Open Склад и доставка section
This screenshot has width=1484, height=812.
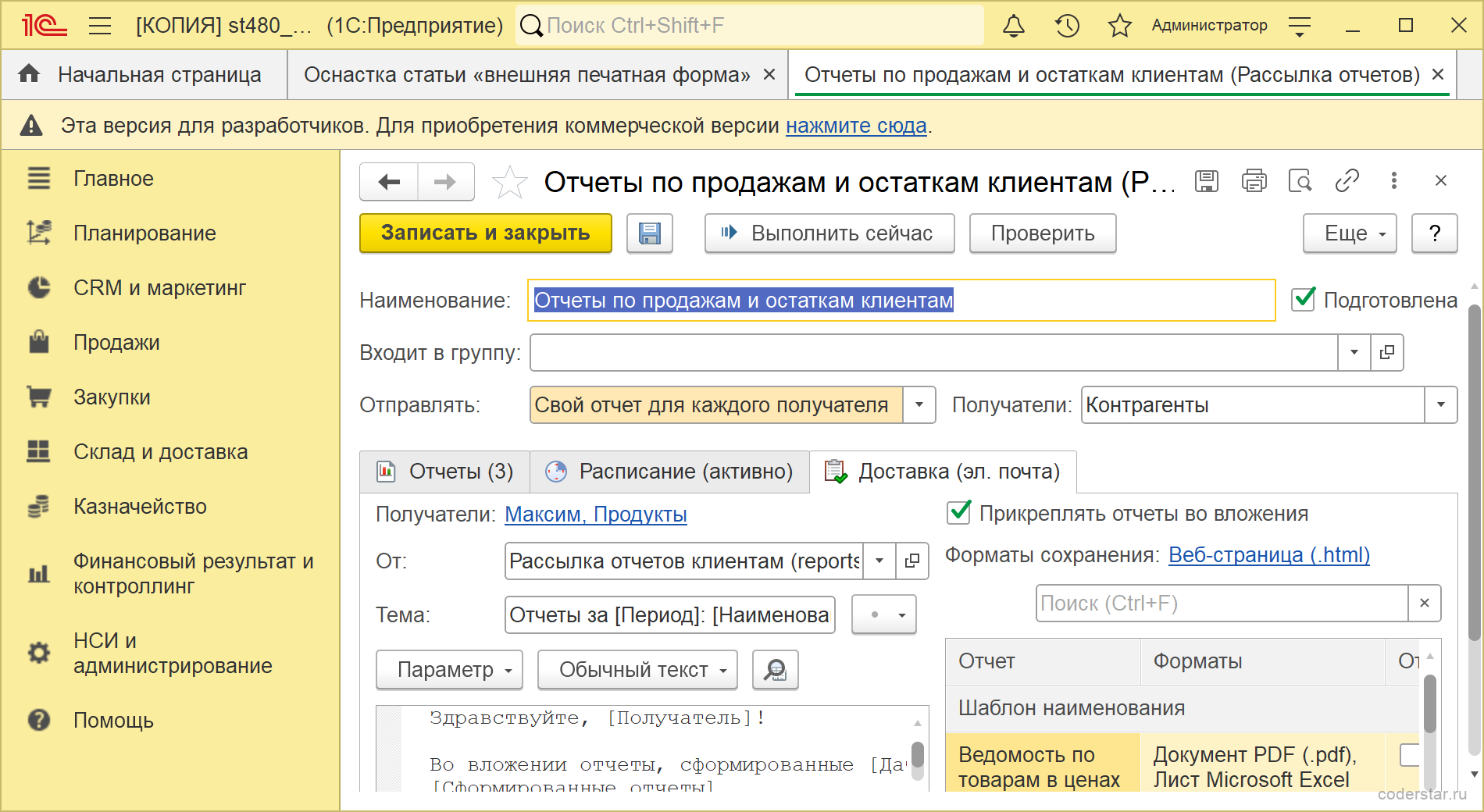coord(160,452)
